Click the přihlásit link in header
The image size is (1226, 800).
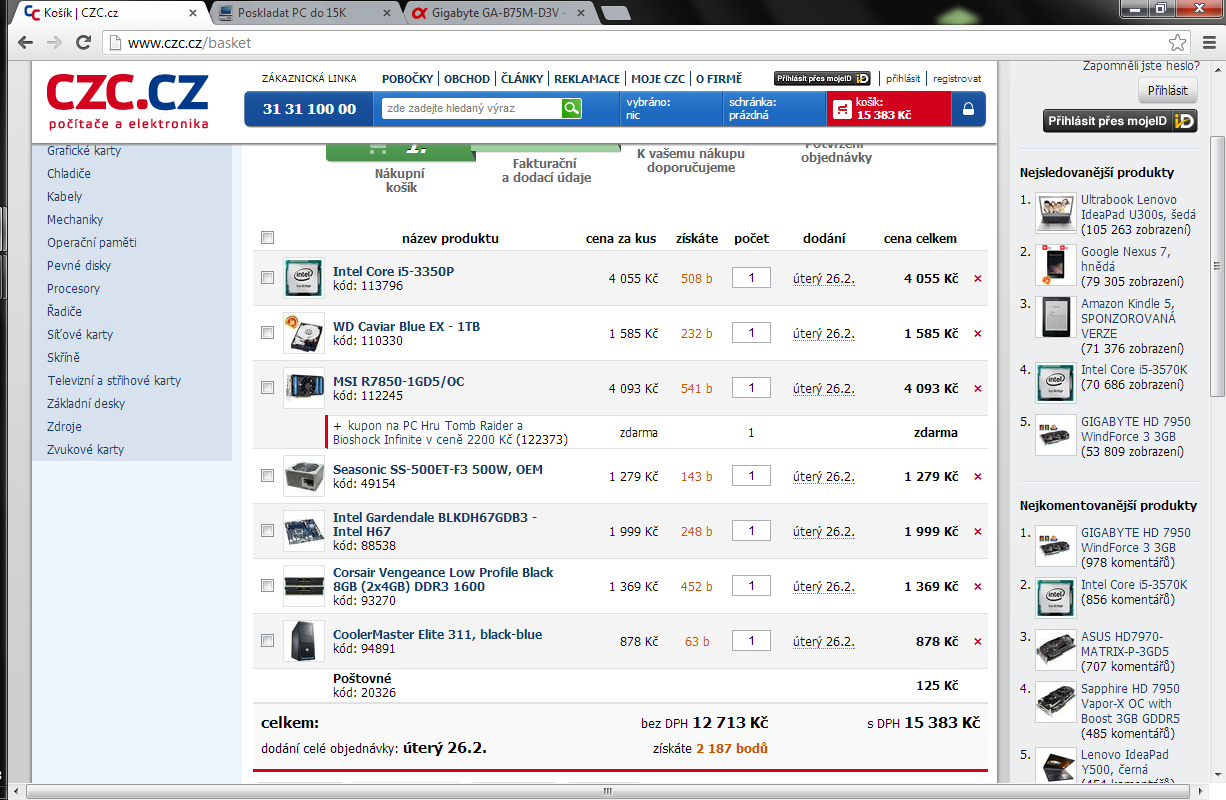(903, 79)
